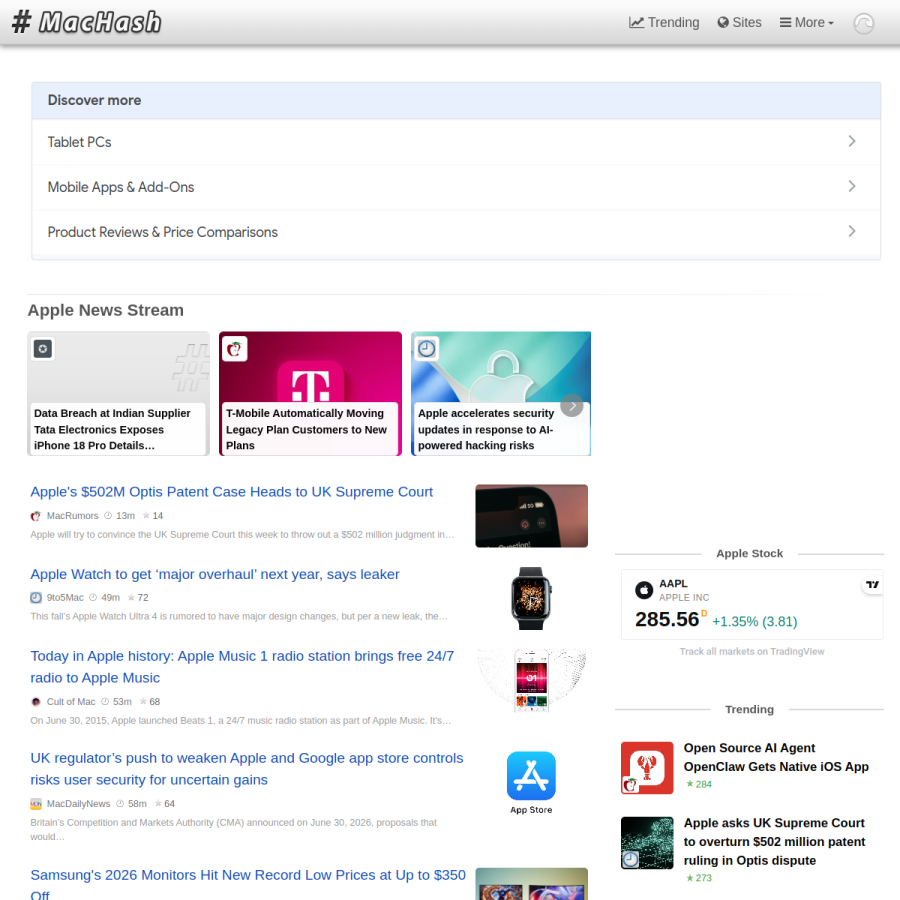Click the MacDailyNews source name
The width and height of the screenshot is (900, 900).
(x=78, y=804)
